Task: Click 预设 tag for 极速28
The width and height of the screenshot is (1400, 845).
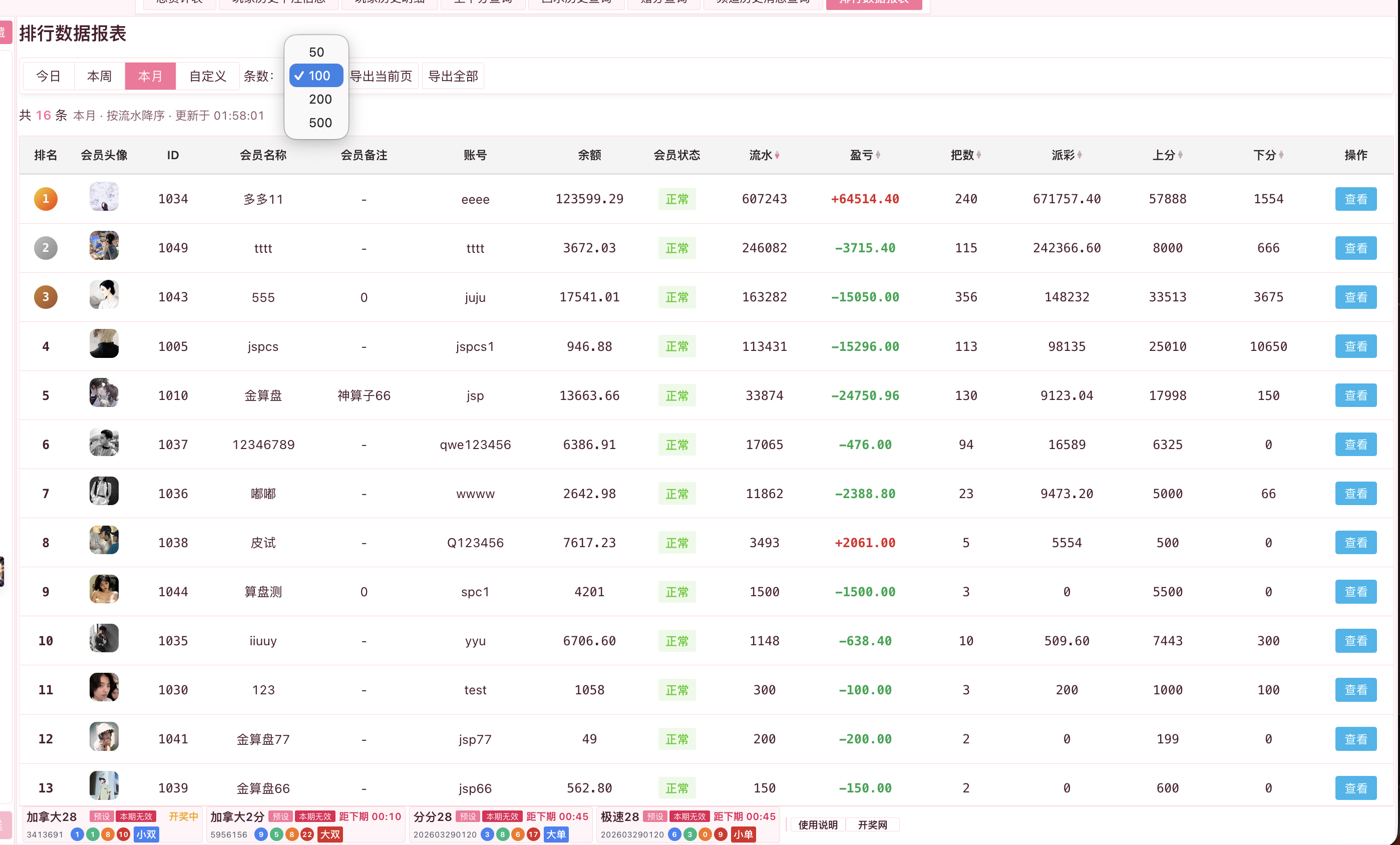Action: click(654, 816)
